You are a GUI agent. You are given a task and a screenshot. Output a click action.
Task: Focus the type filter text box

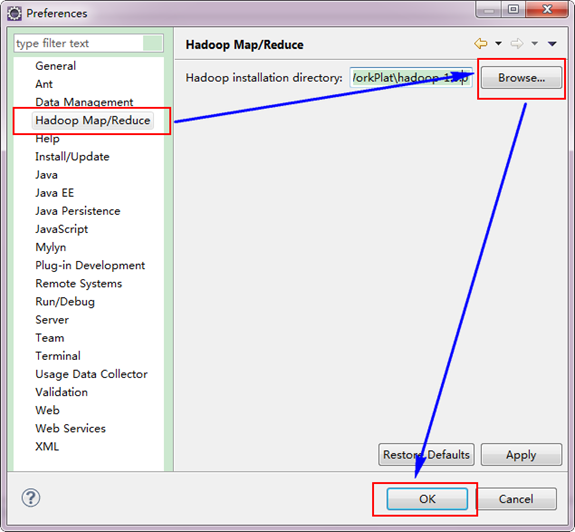79,43
